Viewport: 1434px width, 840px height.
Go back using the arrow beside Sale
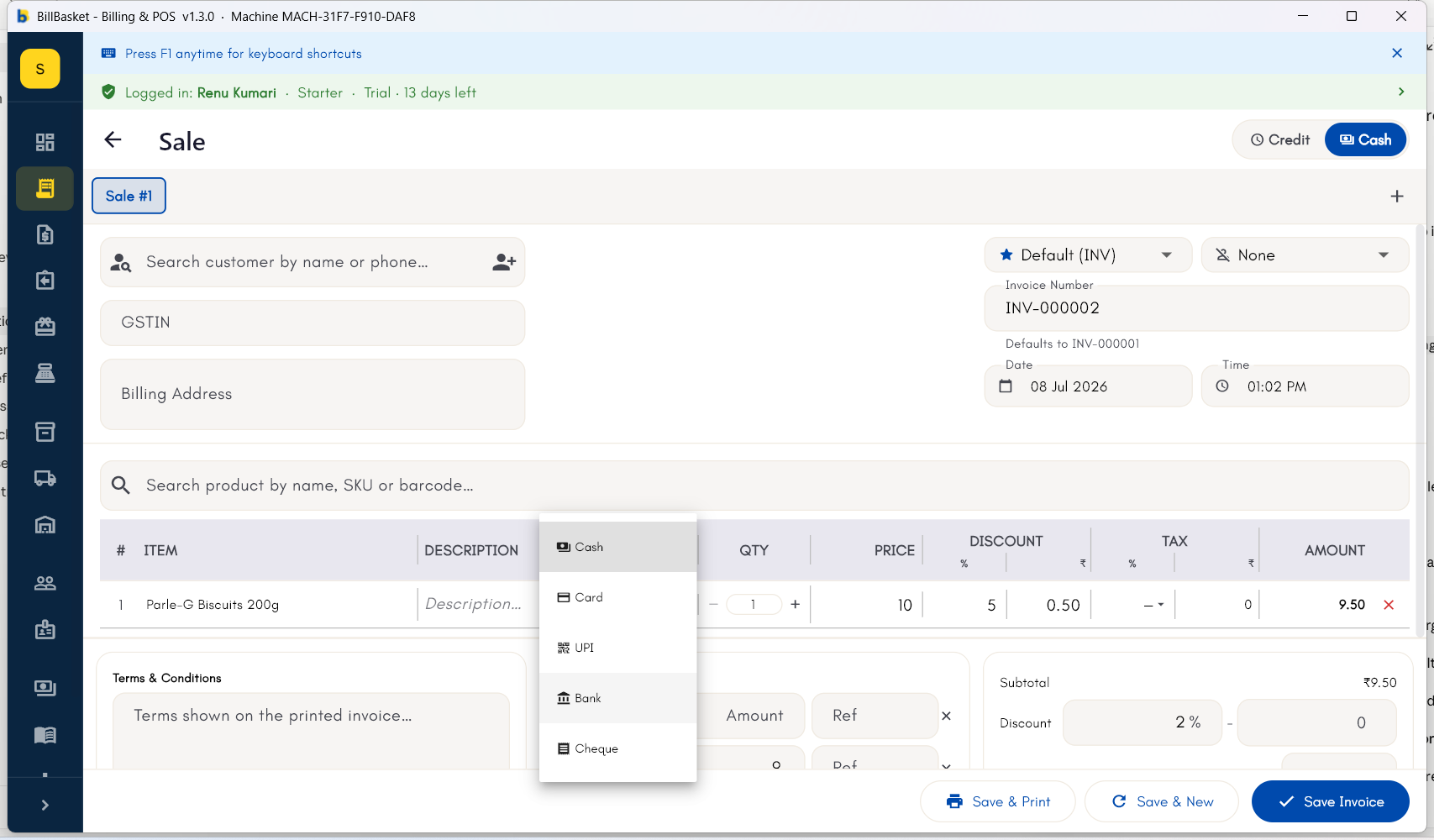113,140
